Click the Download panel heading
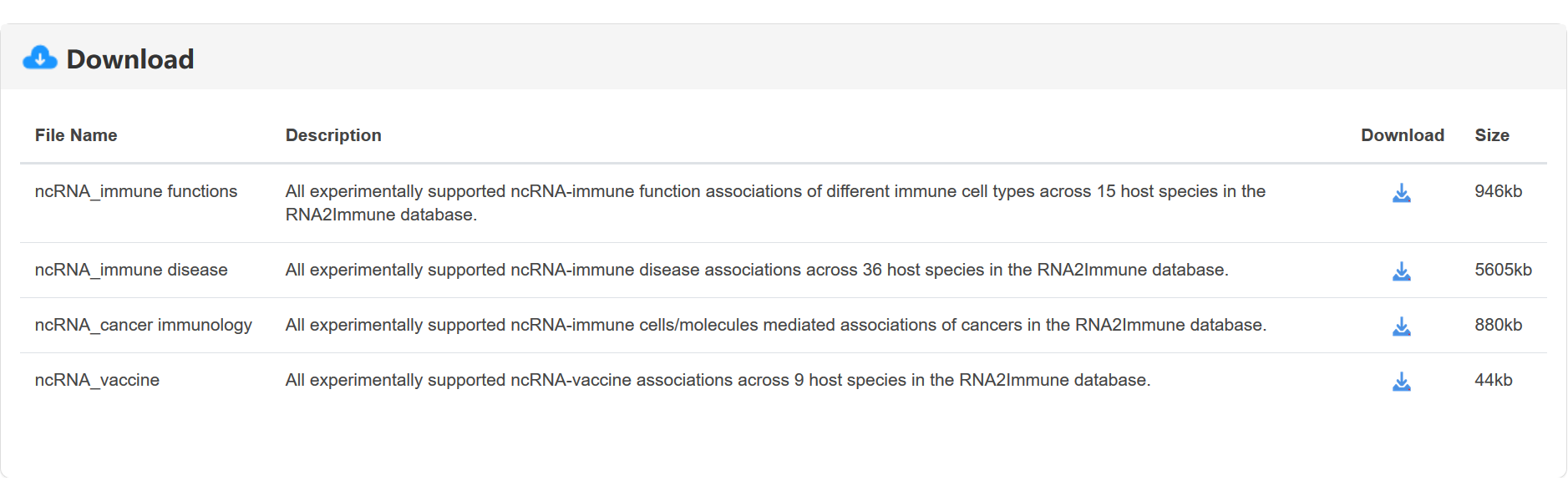The height and width of the screenshot is (501, 1568). pos(130,59)
